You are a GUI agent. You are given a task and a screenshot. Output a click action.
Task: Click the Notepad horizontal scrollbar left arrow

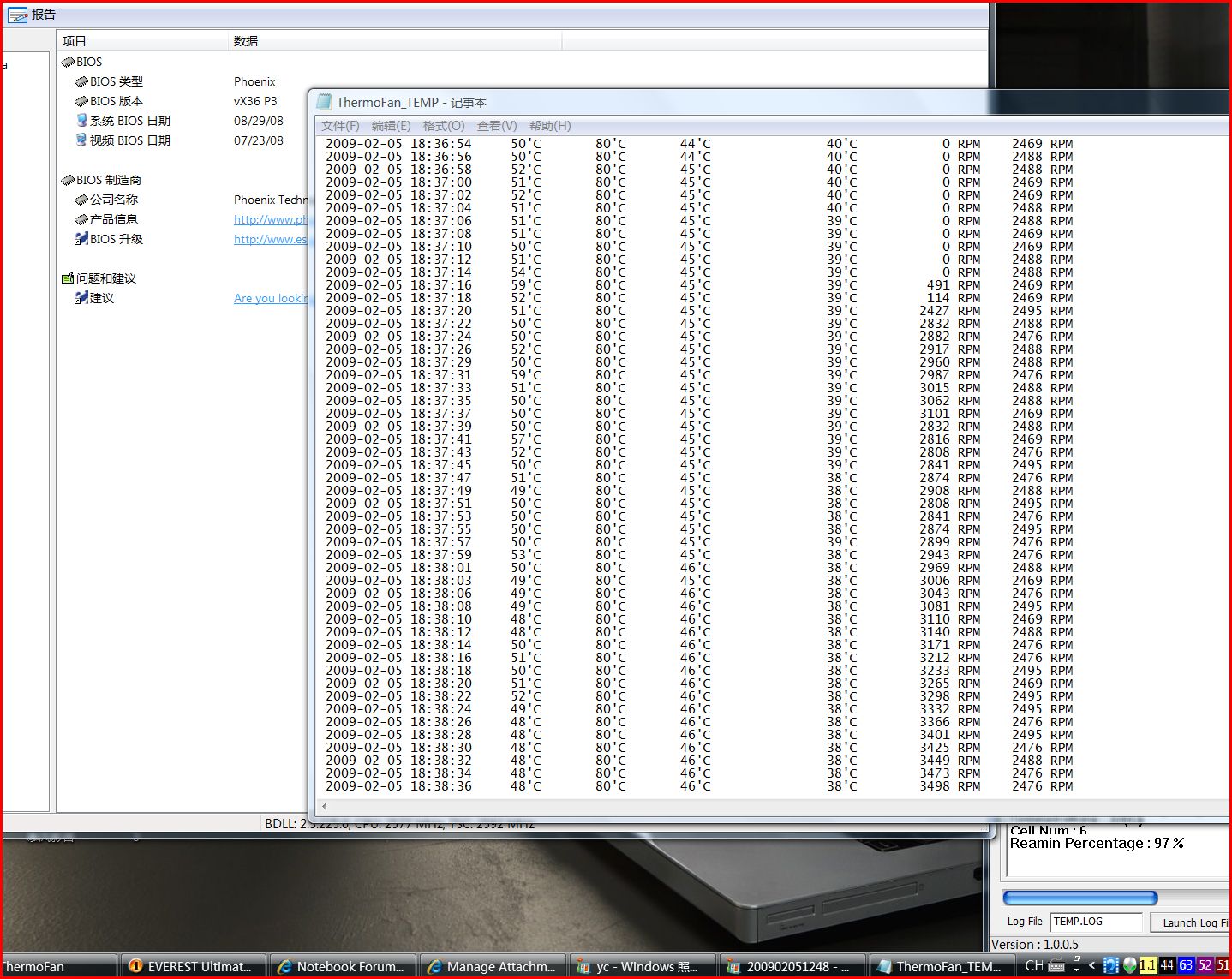[324, 806]
